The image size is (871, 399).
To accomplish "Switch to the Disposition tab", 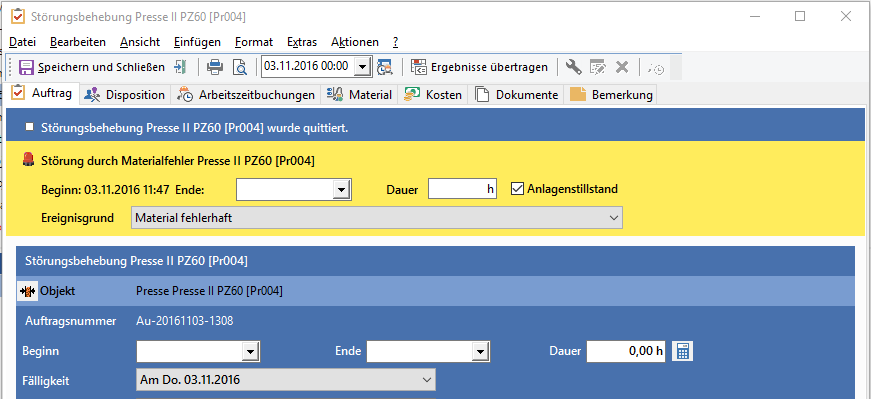I will 125,95.
